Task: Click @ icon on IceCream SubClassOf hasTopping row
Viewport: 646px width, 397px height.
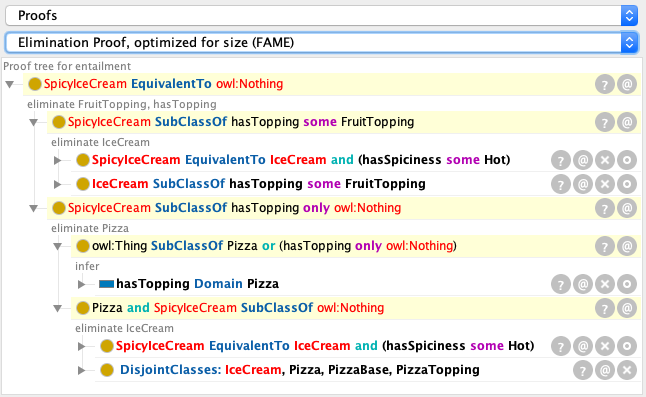Action: coord(583,184)
